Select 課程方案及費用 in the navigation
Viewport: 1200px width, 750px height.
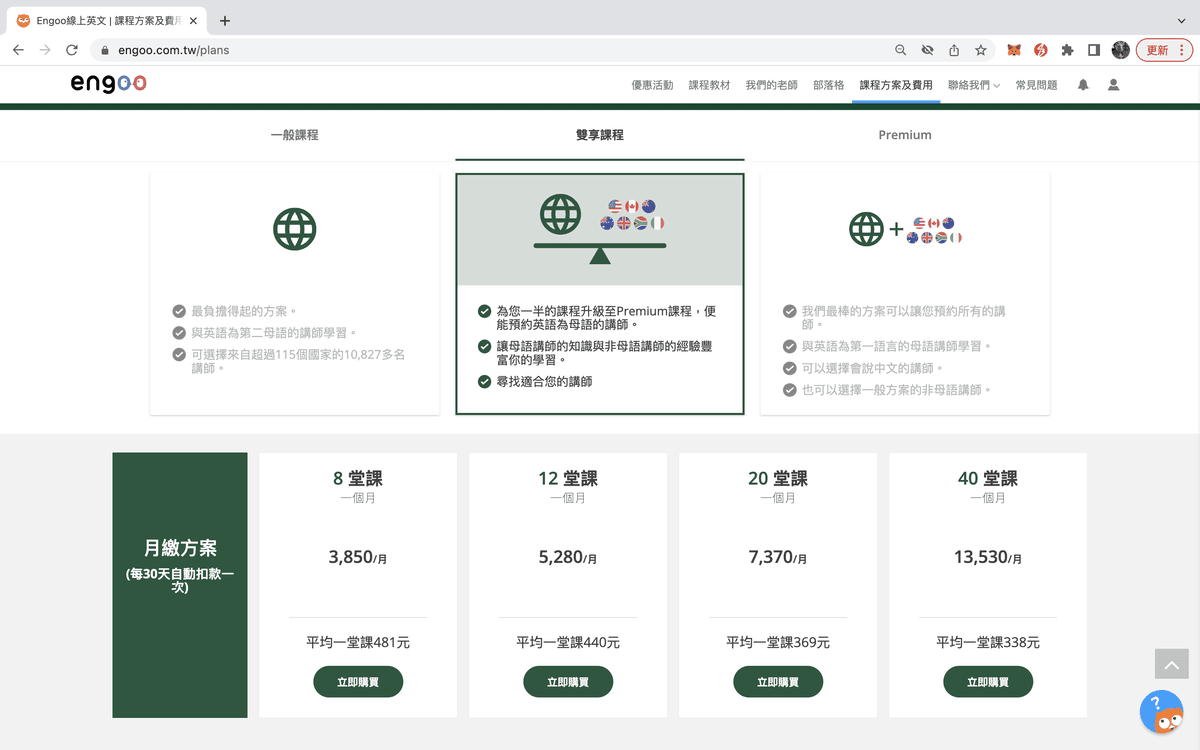tap(896, 85)
